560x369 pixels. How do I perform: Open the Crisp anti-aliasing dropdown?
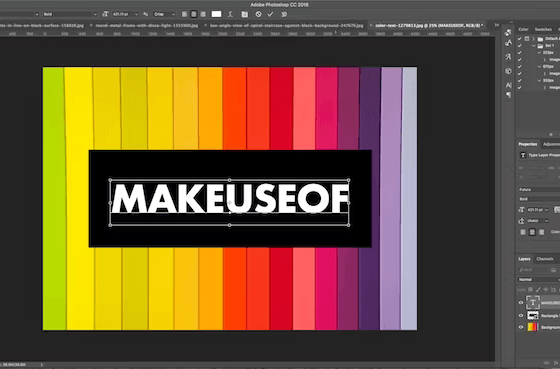pyautogui.click(x=165, y=14)
